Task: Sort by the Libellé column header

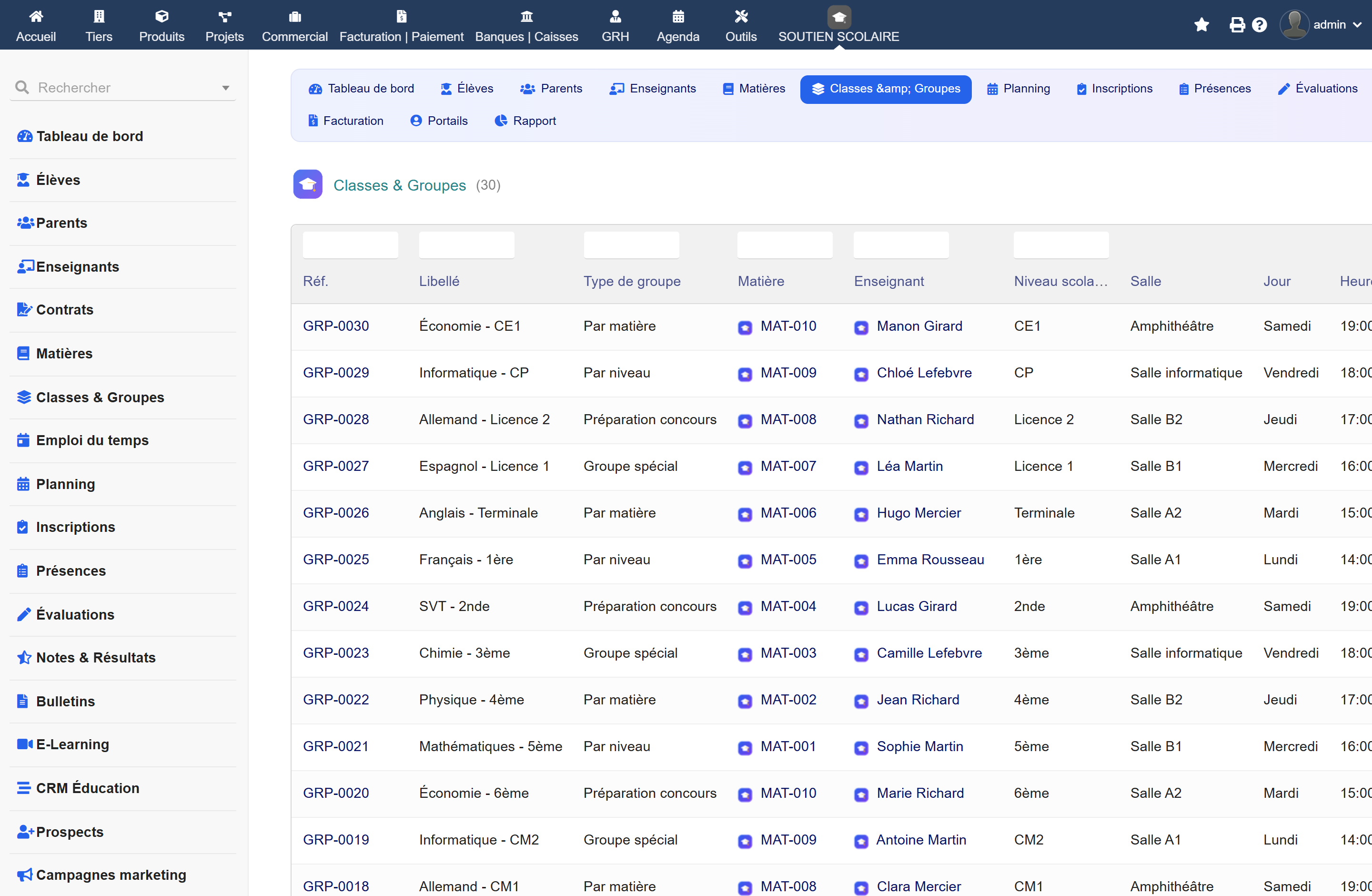Action: (439, 281)
